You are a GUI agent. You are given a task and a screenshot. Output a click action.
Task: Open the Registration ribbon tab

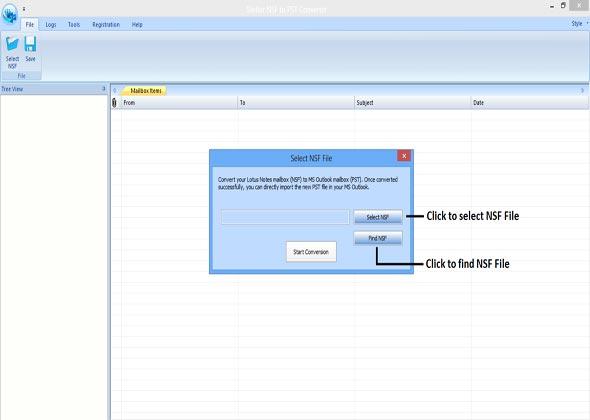coord(106,24)
